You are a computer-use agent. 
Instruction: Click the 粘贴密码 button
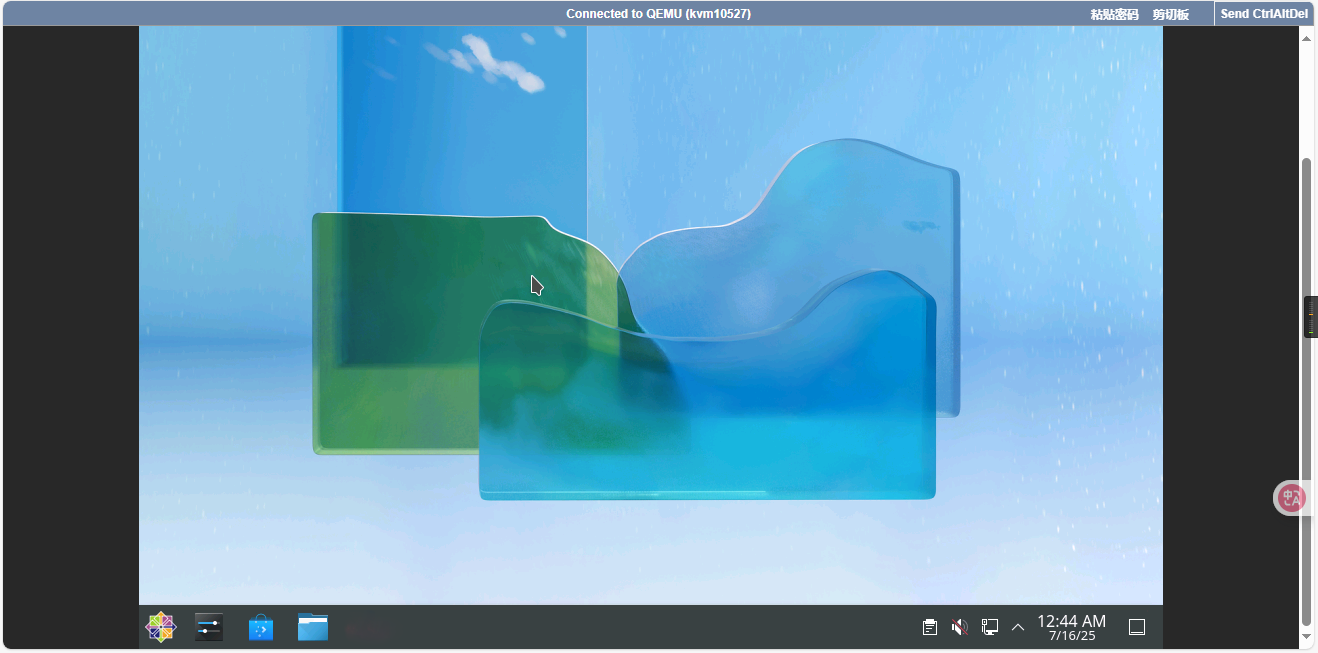1114,14
